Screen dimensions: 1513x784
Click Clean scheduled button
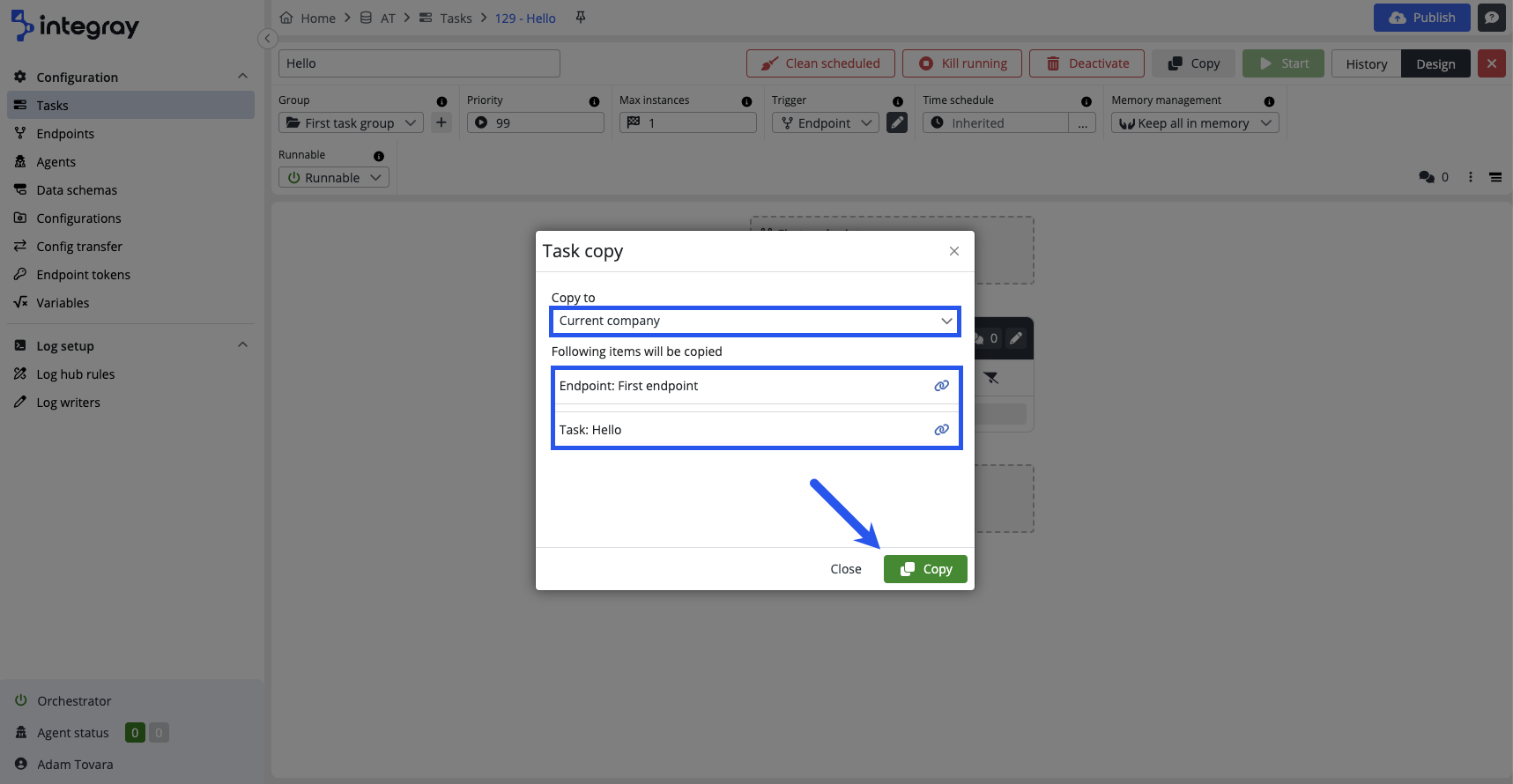click(820, 63)
